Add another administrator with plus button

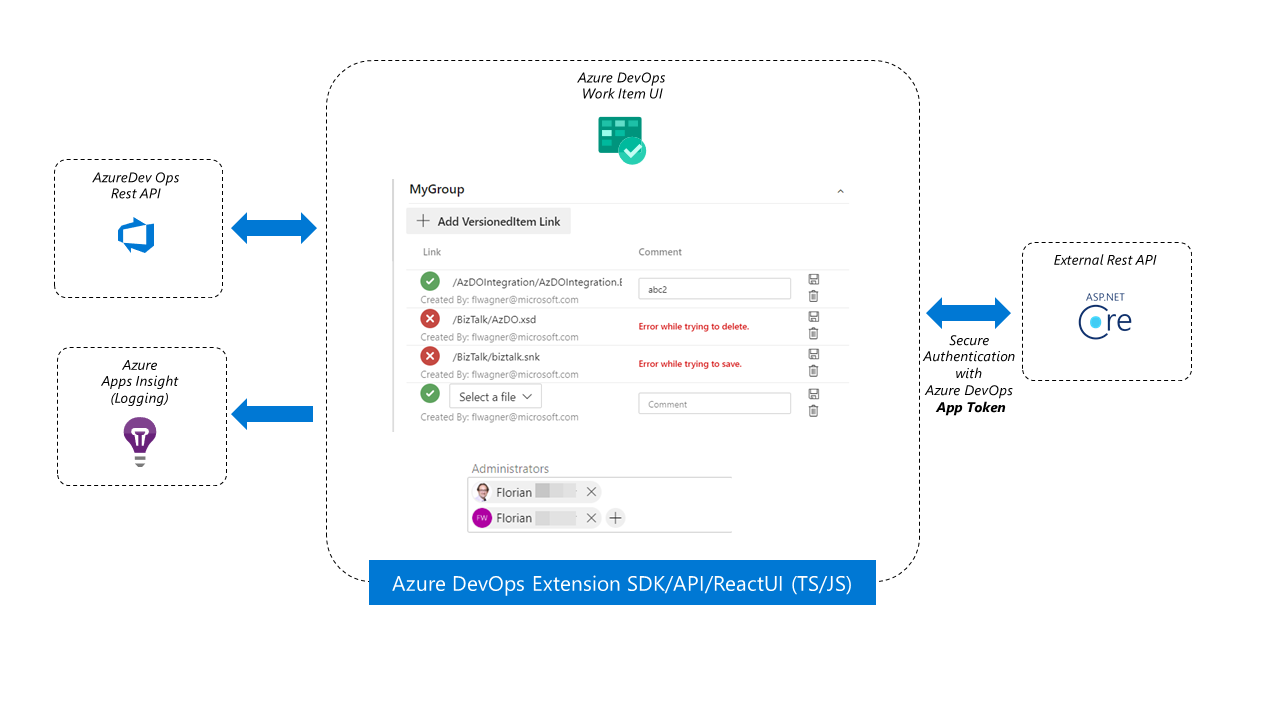(x=616, y=518)
